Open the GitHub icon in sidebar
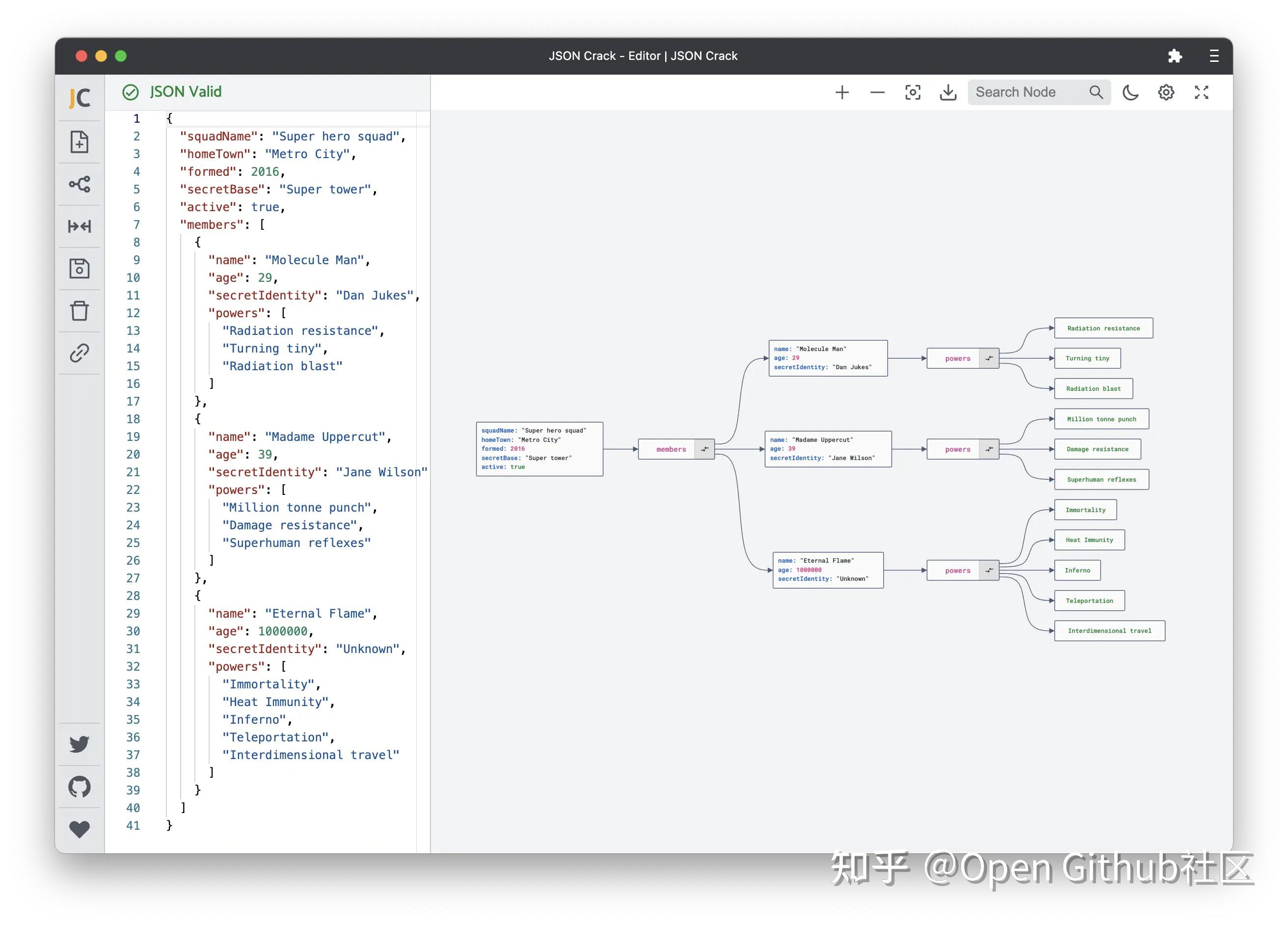This screenshot has width=1288, height=926. [80, 787]
